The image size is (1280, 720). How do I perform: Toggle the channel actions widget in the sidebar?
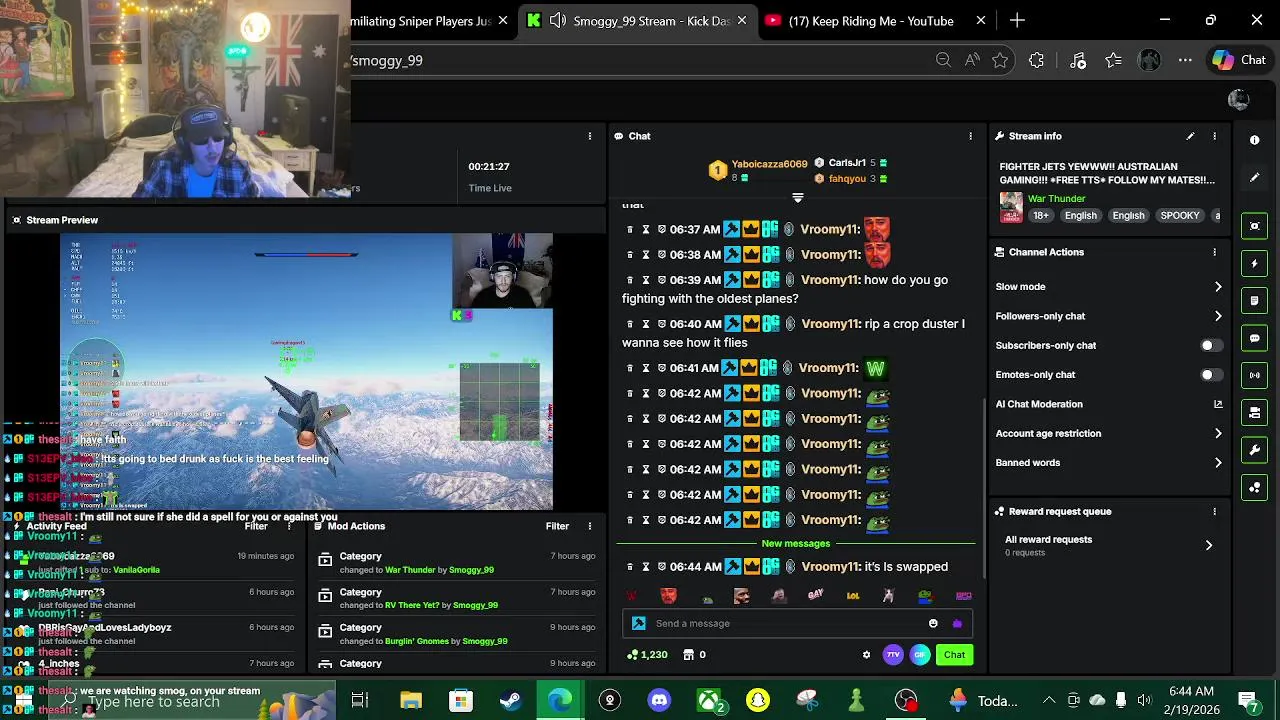[1255, 412]
